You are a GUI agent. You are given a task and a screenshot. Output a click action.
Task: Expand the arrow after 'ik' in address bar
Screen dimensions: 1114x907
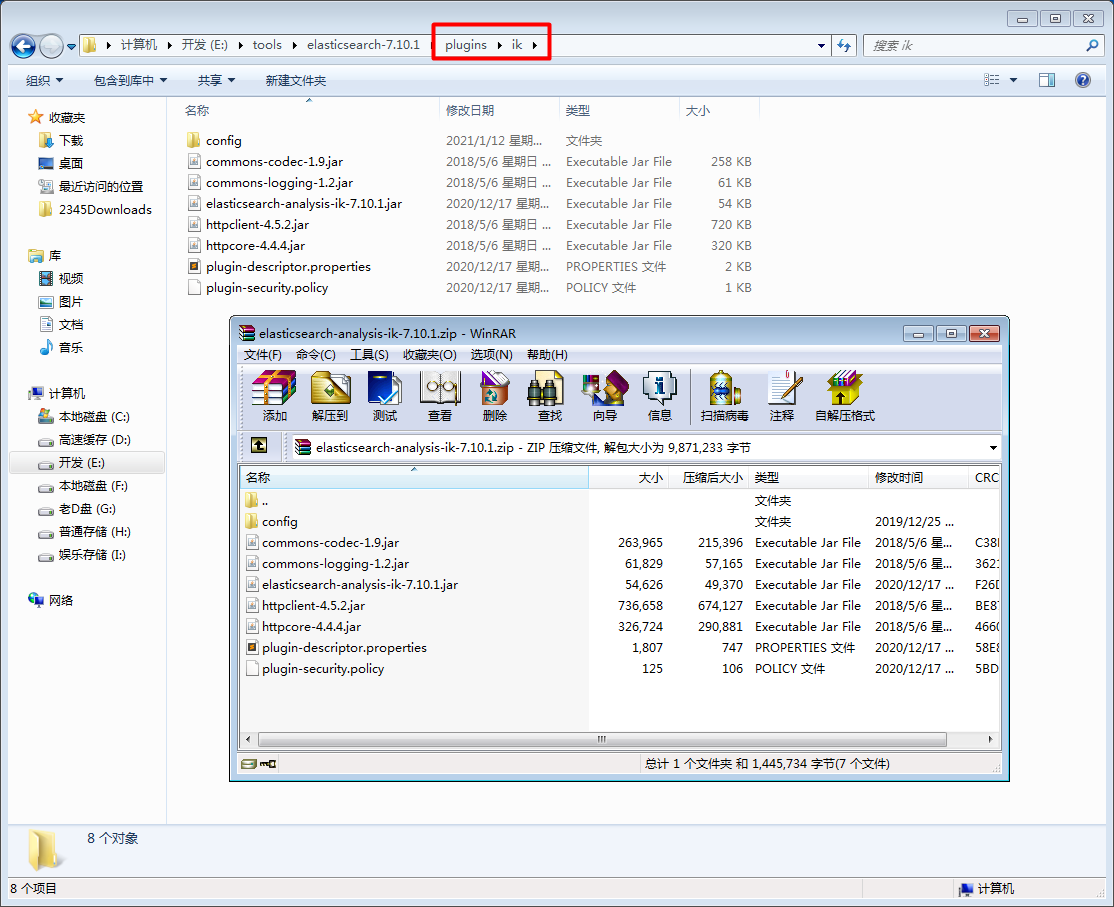534,45
